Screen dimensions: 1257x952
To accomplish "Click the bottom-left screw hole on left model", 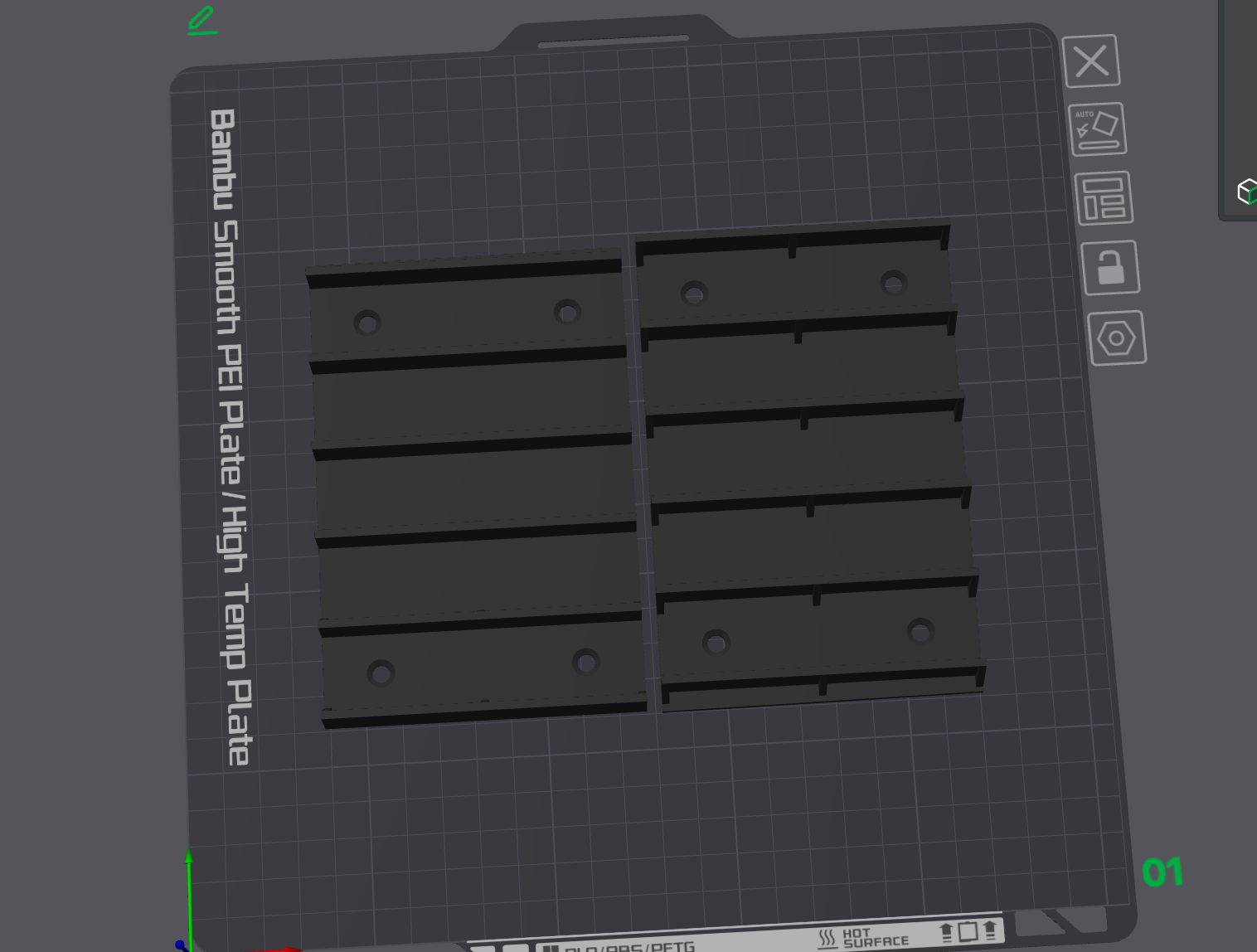I will [x=381, y=673].
